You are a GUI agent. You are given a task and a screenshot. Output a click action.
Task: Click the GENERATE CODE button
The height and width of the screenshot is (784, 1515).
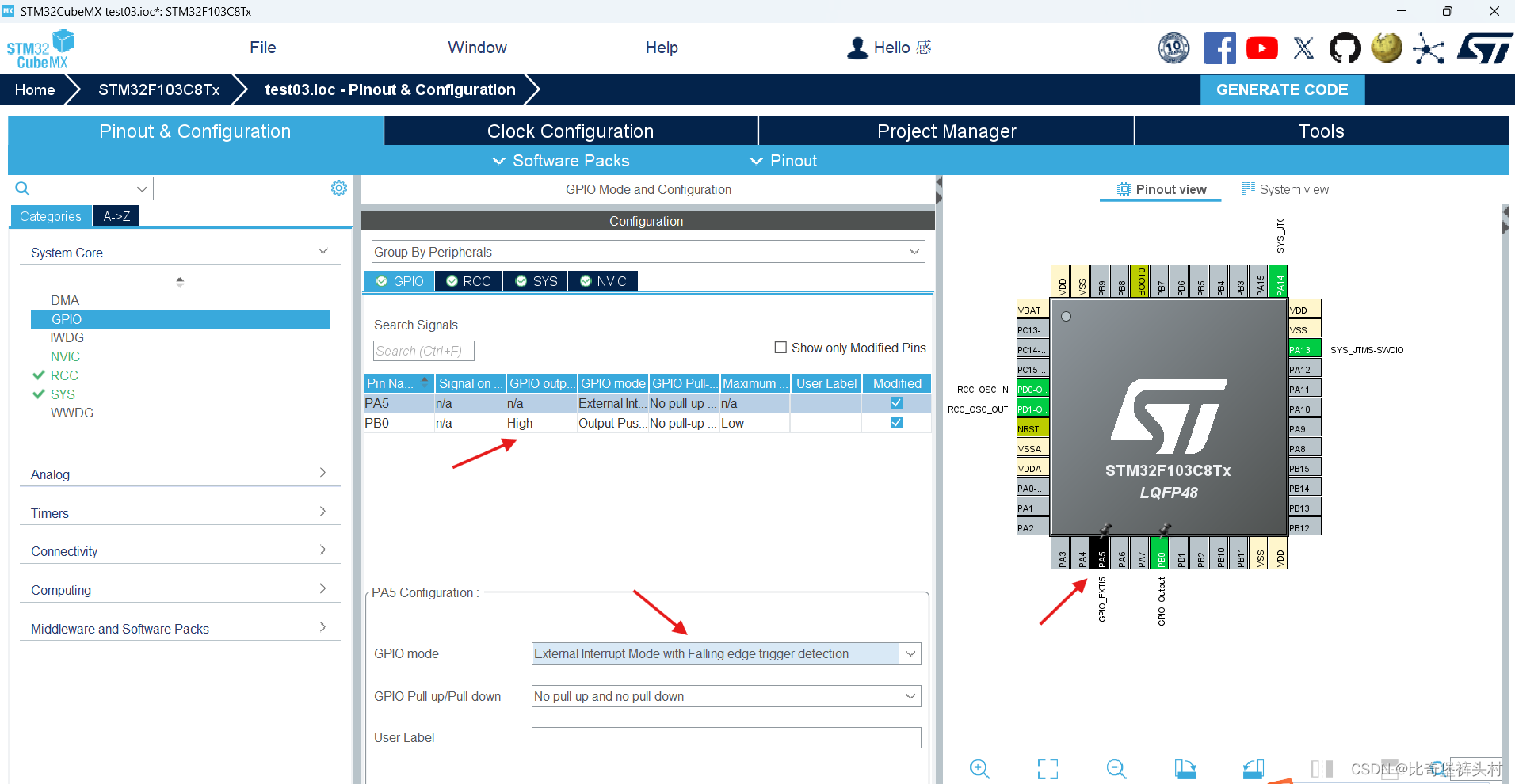pyautogui.click(x=1282, y=89)
